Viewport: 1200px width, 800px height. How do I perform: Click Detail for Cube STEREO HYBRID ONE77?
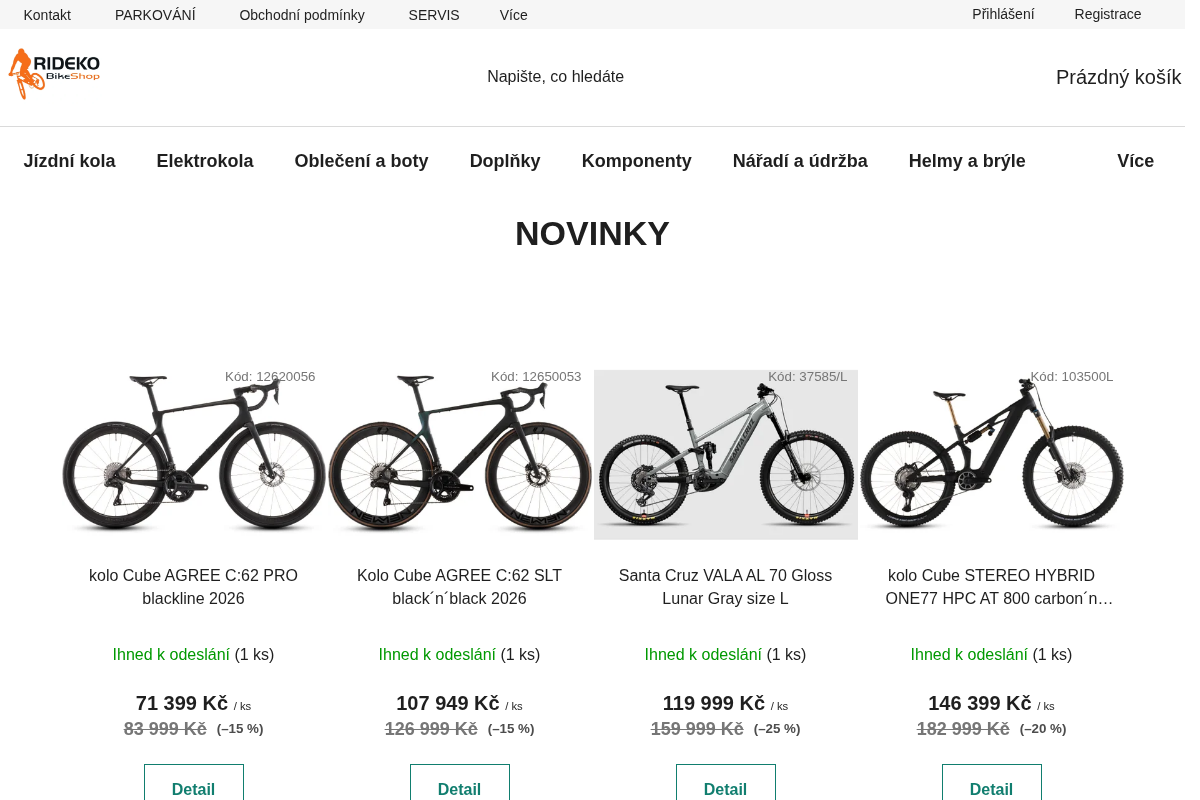tap(992, 789)
